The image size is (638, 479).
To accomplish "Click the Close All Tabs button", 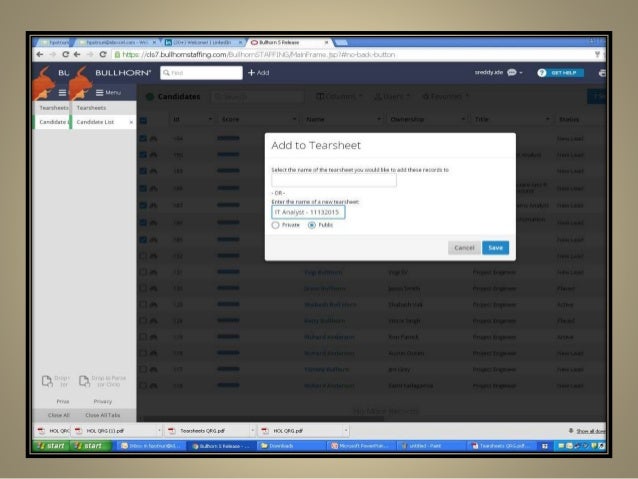I will tap(103, 415).
